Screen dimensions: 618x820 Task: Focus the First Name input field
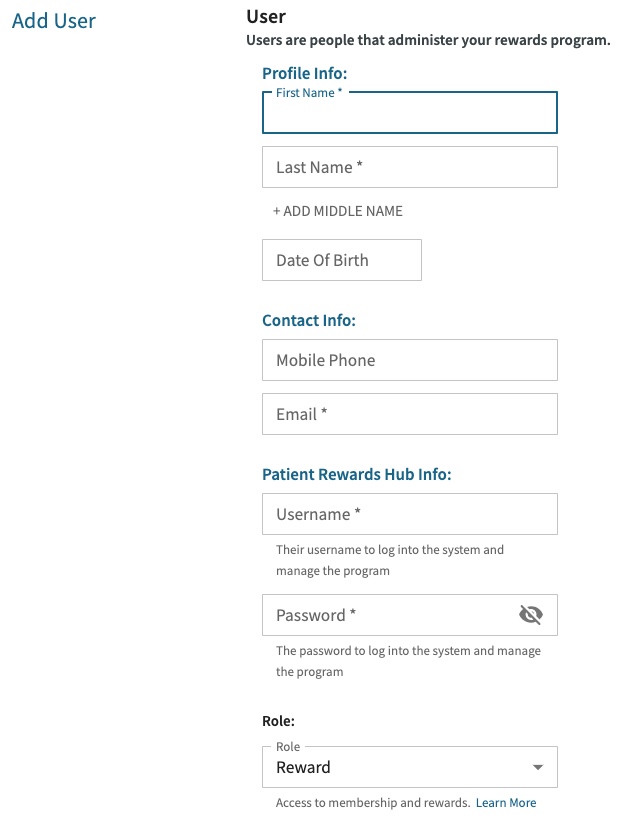[x=409, y=115]
